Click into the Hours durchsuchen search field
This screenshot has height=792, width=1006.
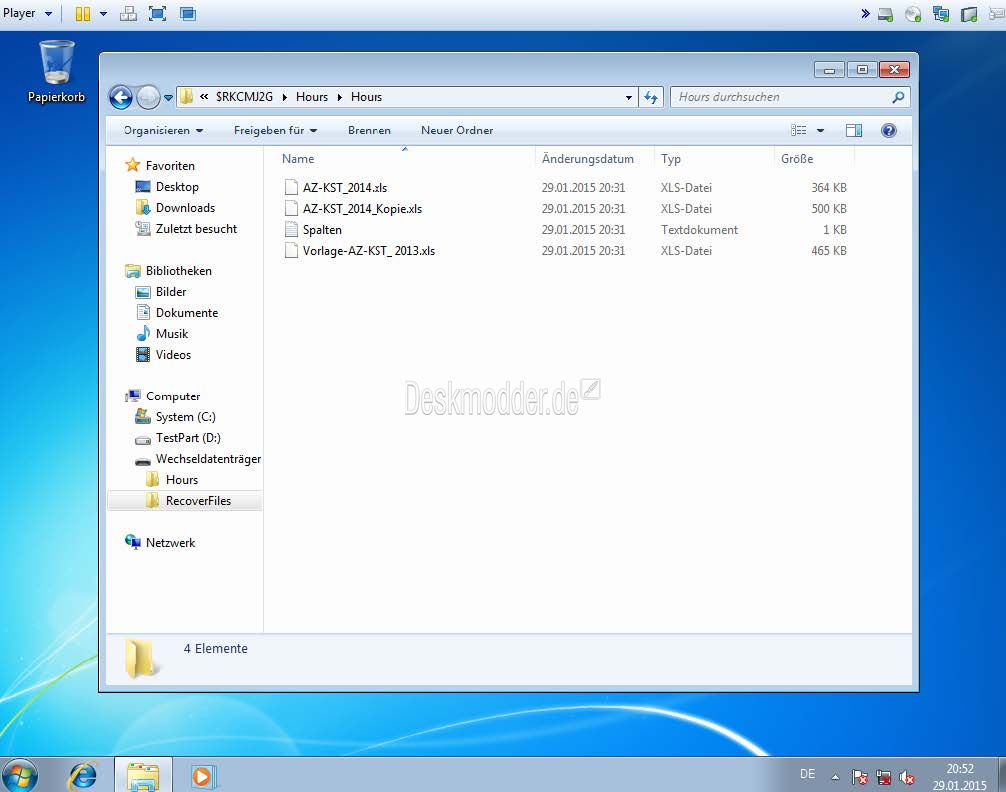click(x=781, y=97)
